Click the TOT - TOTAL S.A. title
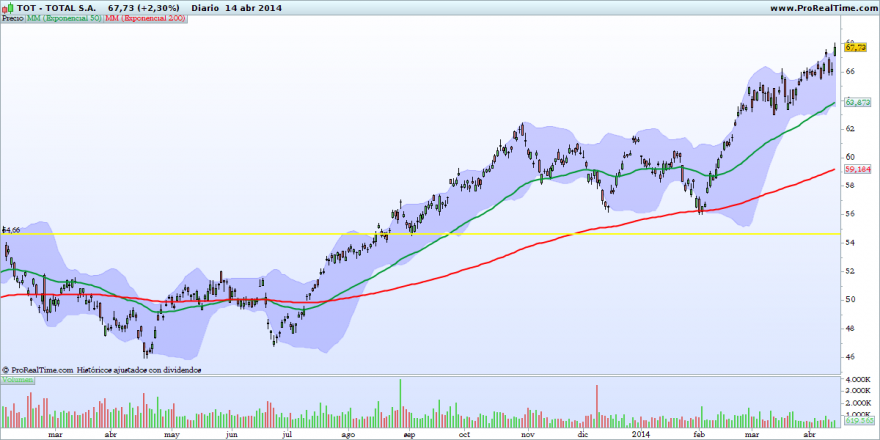This screenshot has width=880, height=440. (57, 8)
